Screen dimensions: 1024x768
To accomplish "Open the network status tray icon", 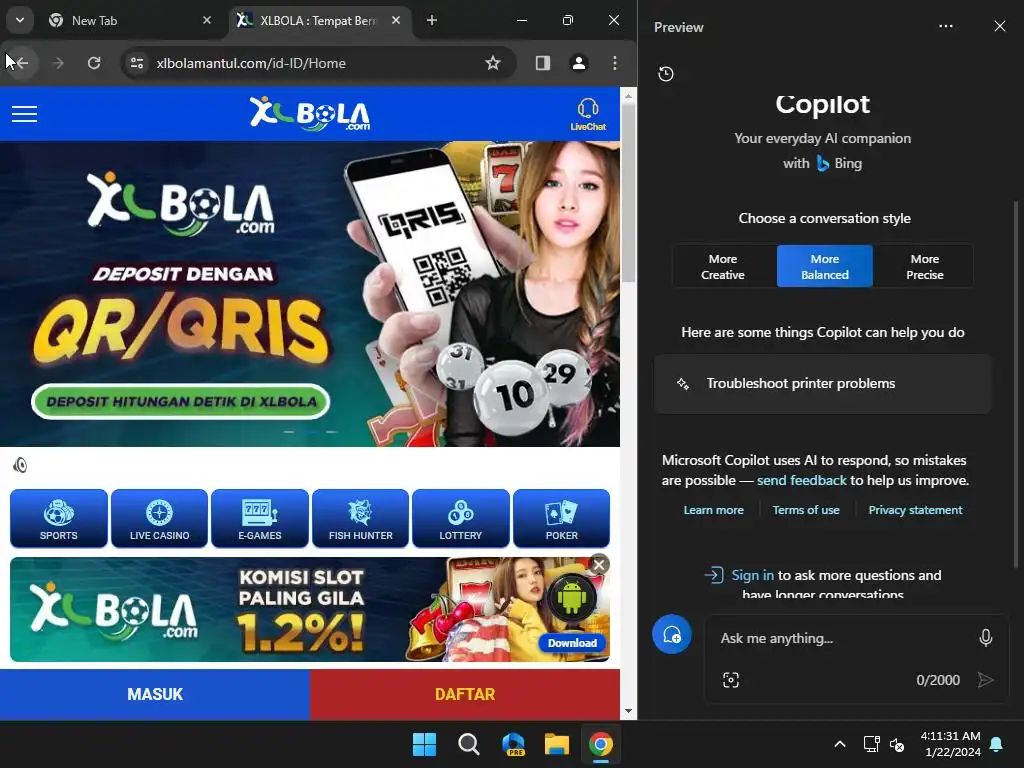I will (871, 744).
